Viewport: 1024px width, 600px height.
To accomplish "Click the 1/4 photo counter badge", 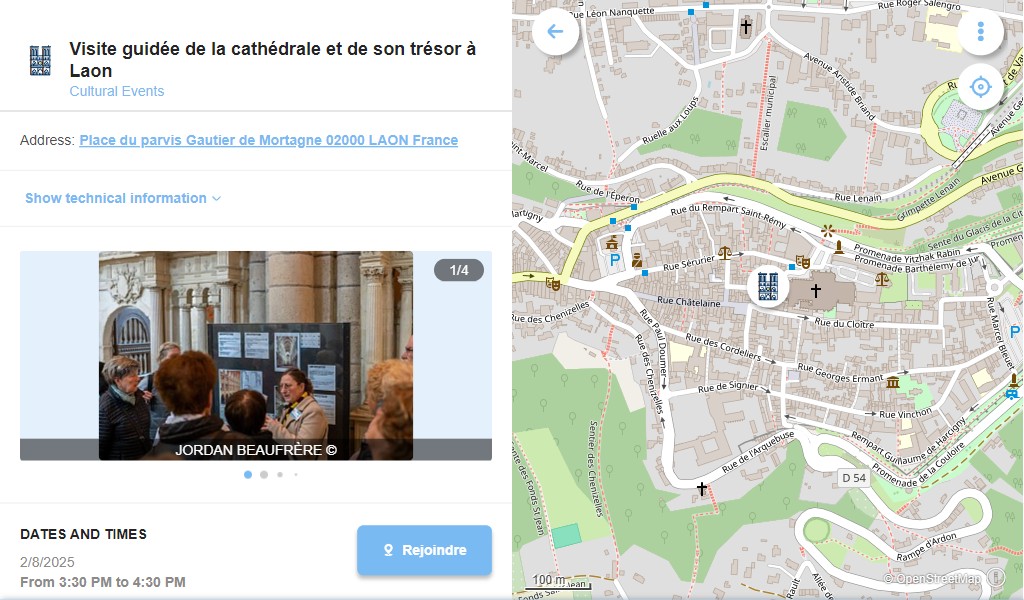I will pos(459,270).
